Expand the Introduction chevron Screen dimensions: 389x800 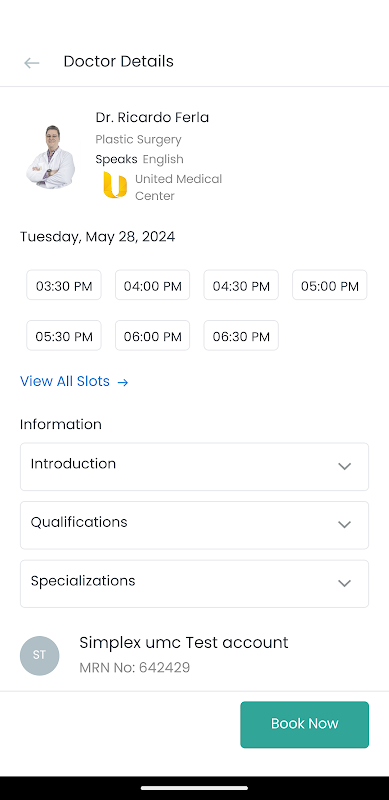(345, 466)
